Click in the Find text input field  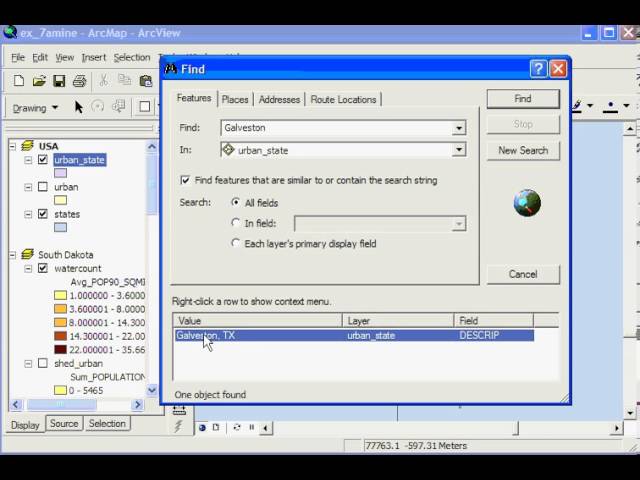(337, 128)
